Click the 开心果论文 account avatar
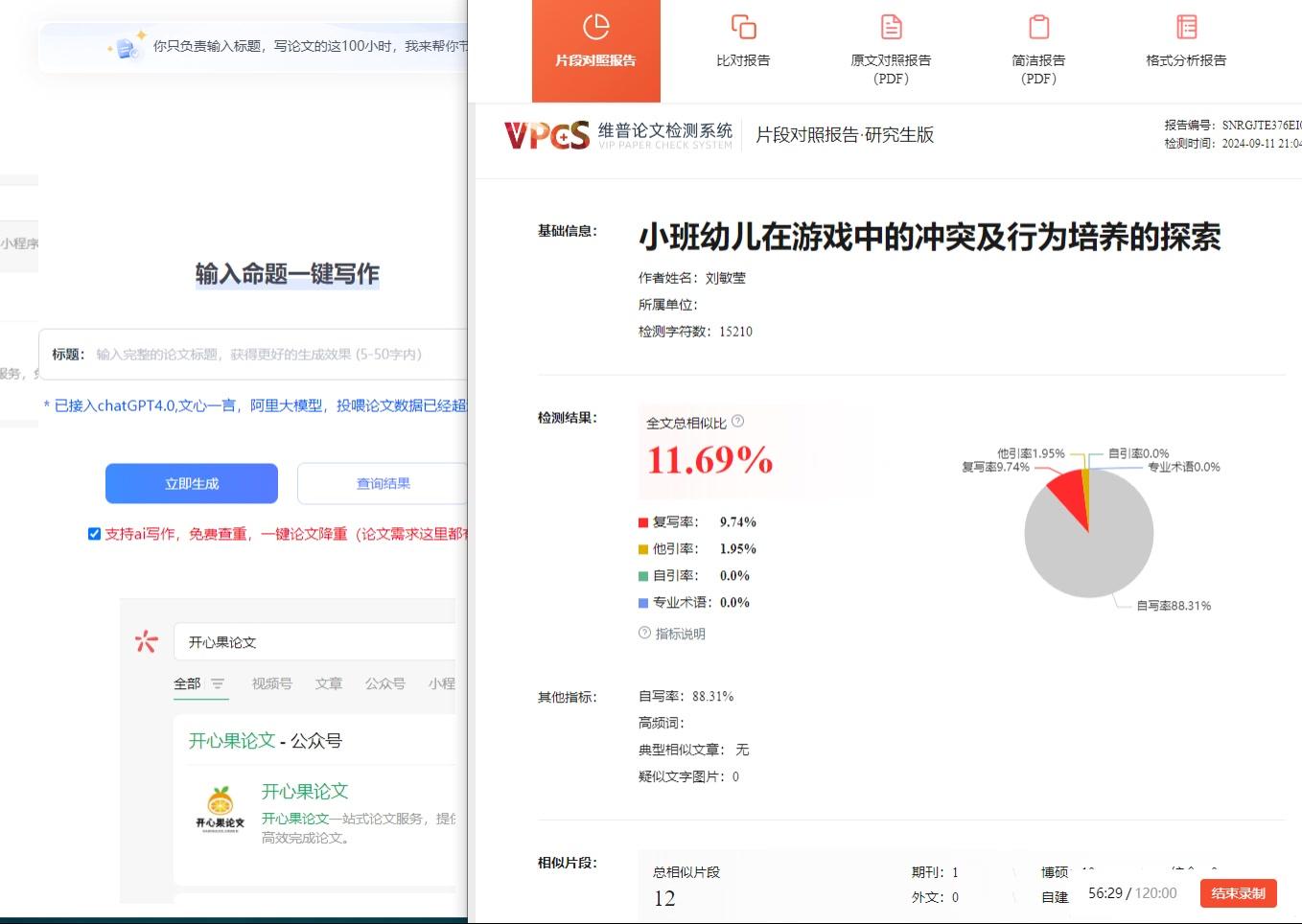 coord(221,807)
